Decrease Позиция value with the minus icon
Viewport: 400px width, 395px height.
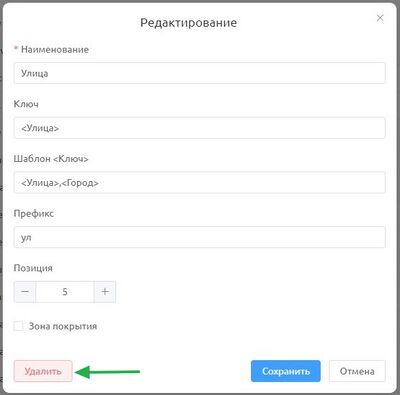(25, 292)
